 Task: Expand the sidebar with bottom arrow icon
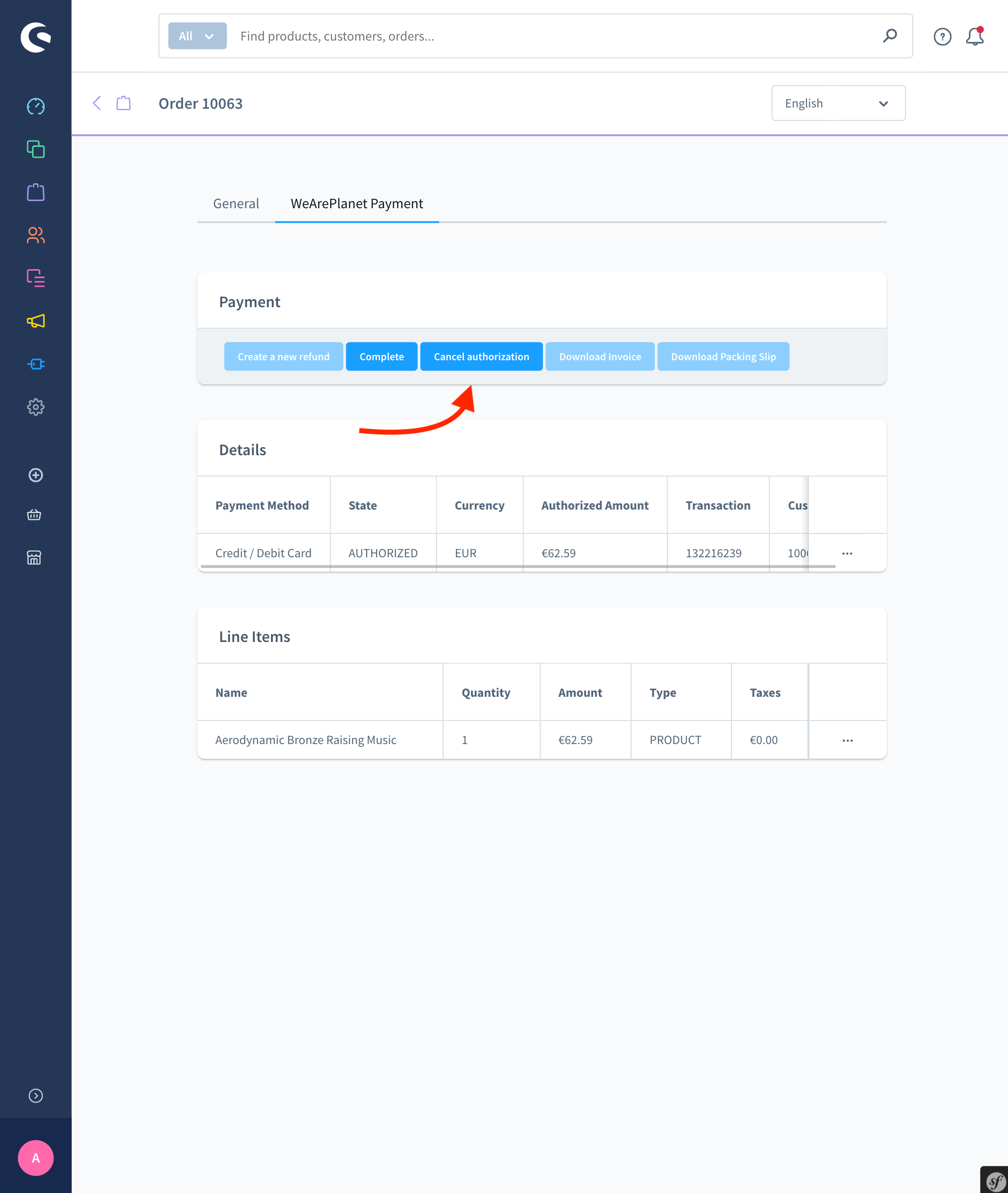[36, 1095]
